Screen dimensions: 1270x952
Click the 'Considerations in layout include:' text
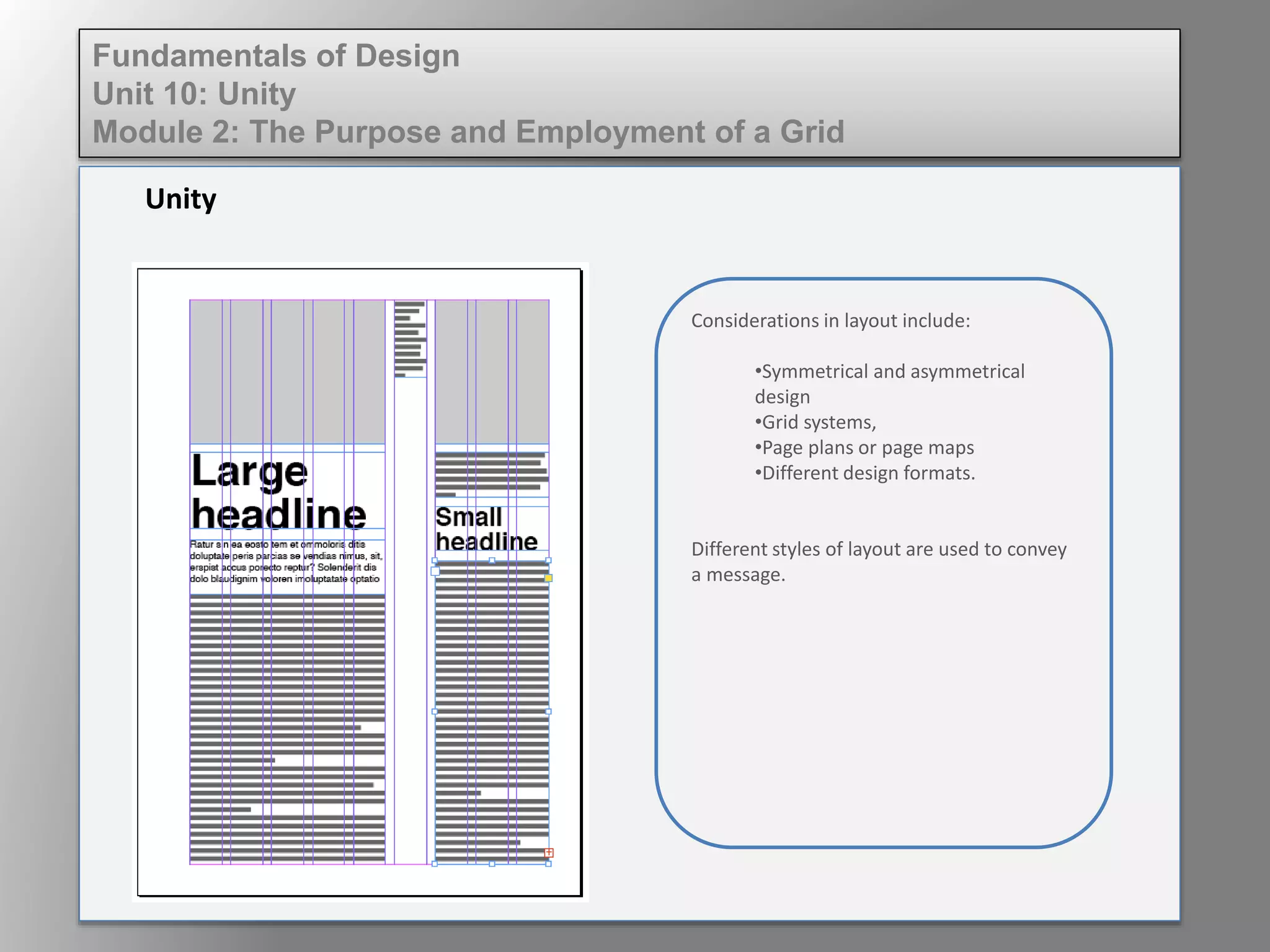pyautogui.click(x=830, y=320)
